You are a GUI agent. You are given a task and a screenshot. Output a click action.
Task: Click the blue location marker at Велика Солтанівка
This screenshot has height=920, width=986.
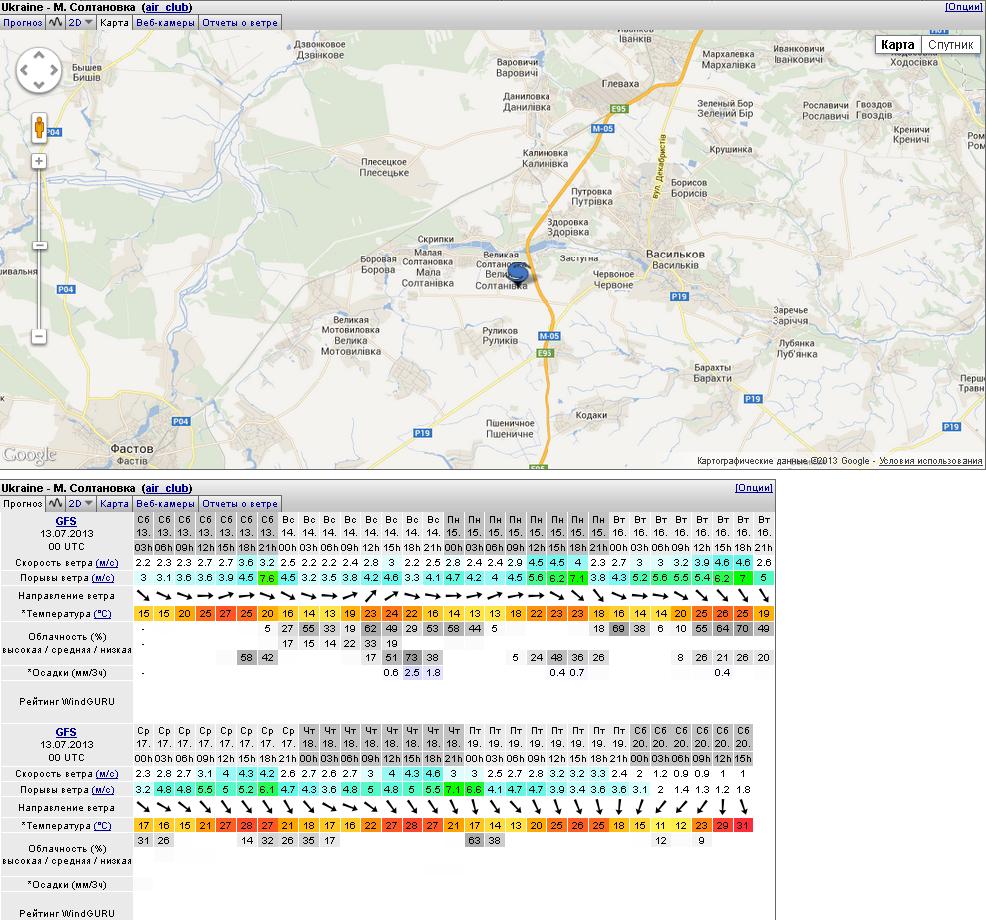pos(518,272)
